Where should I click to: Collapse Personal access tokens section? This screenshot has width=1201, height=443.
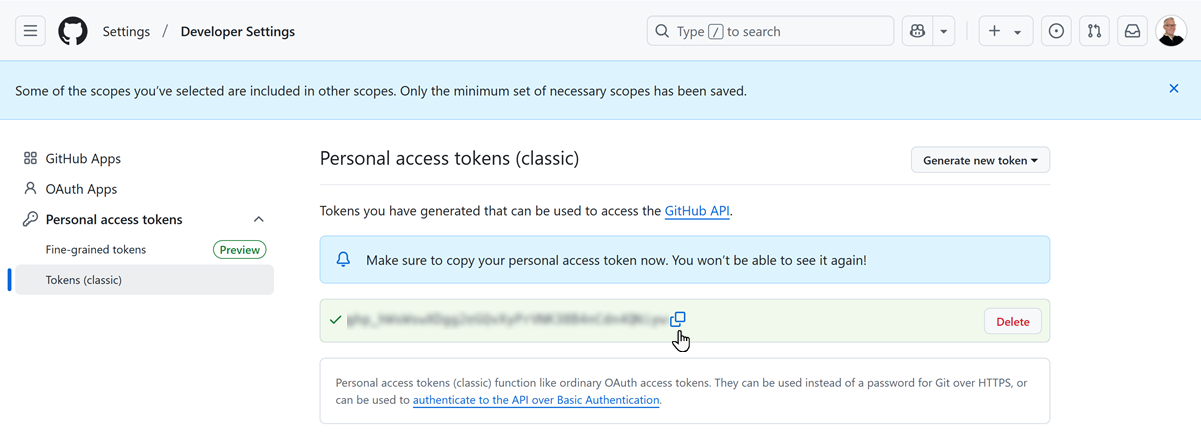point(258,219)
